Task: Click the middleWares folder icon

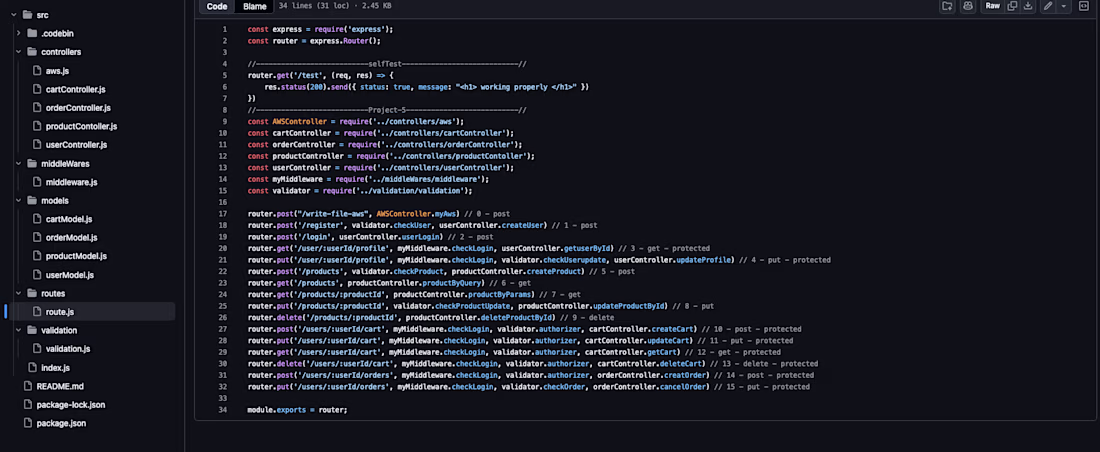Action: (32, 164)
